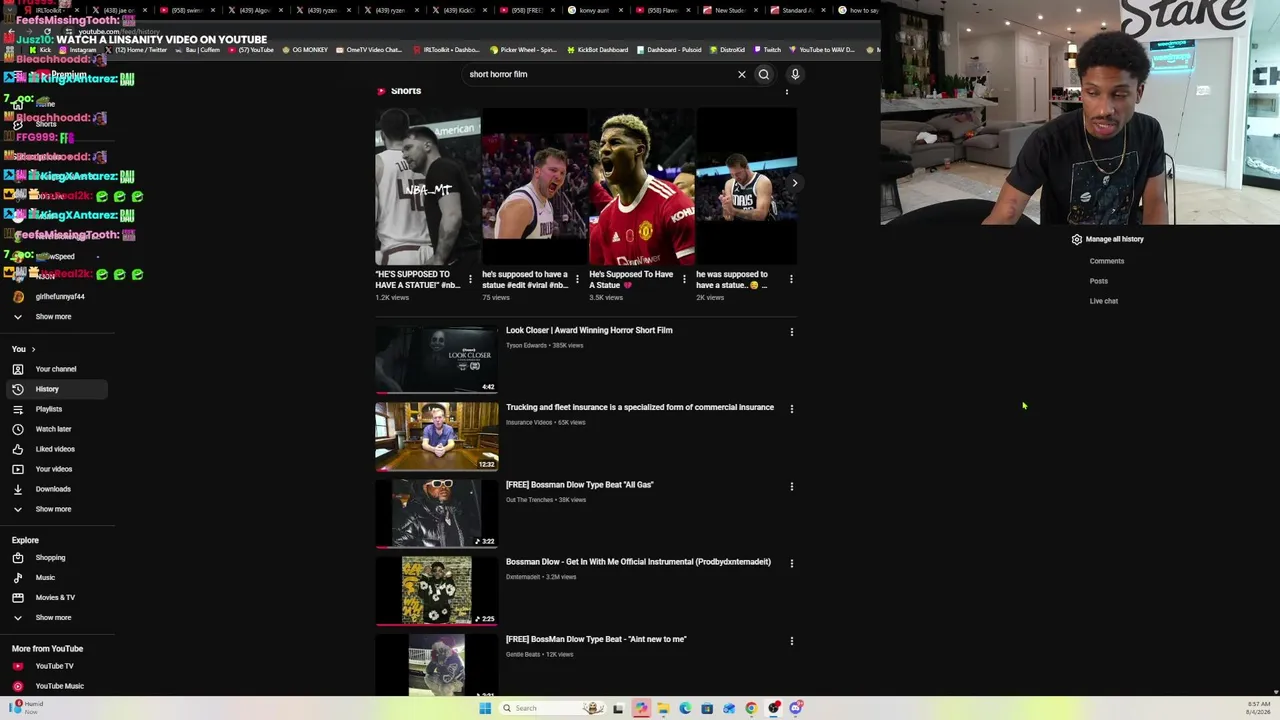Open Google Chrome from the taskbar

(x=751, y=708)
